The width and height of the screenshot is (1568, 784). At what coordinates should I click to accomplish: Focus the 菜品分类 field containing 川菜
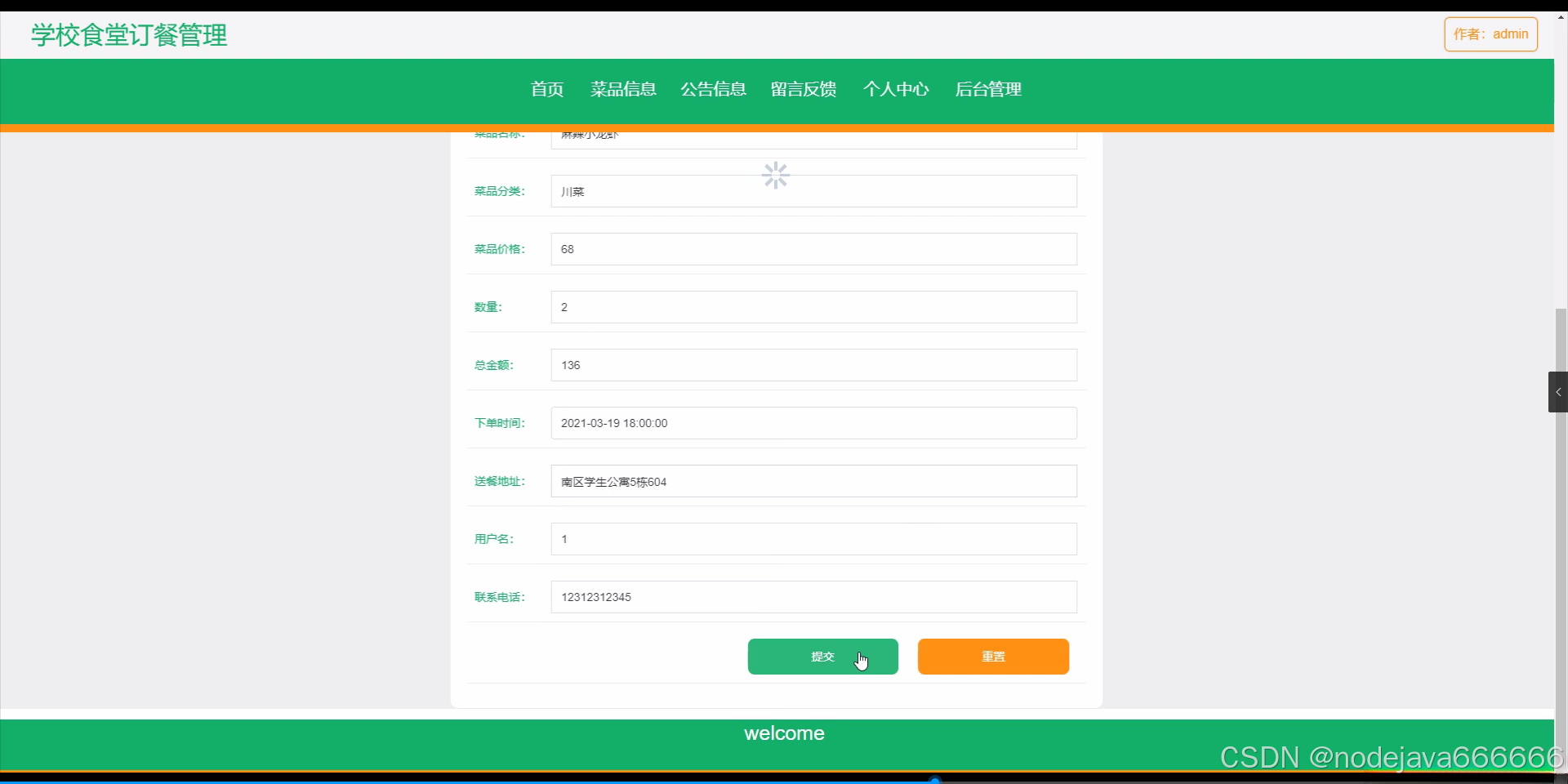813,191
